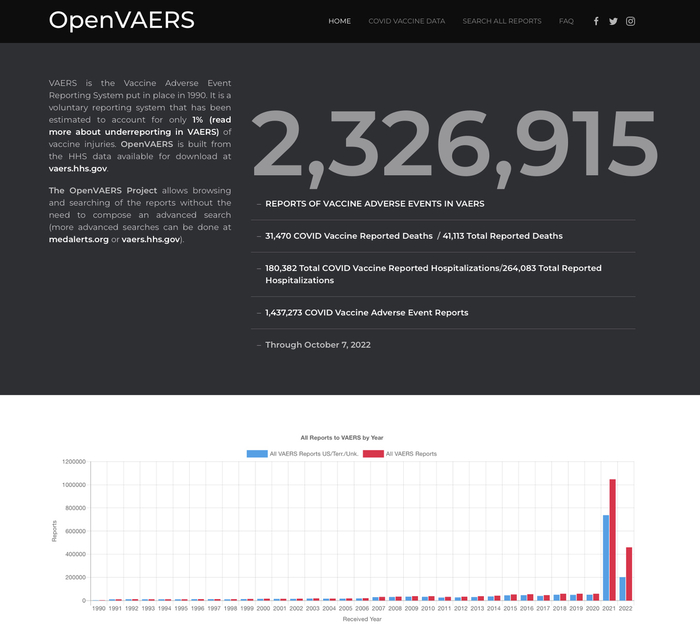
Task: Click the COVID Vaccine Reported Deaths line
Action: (349, 236)
